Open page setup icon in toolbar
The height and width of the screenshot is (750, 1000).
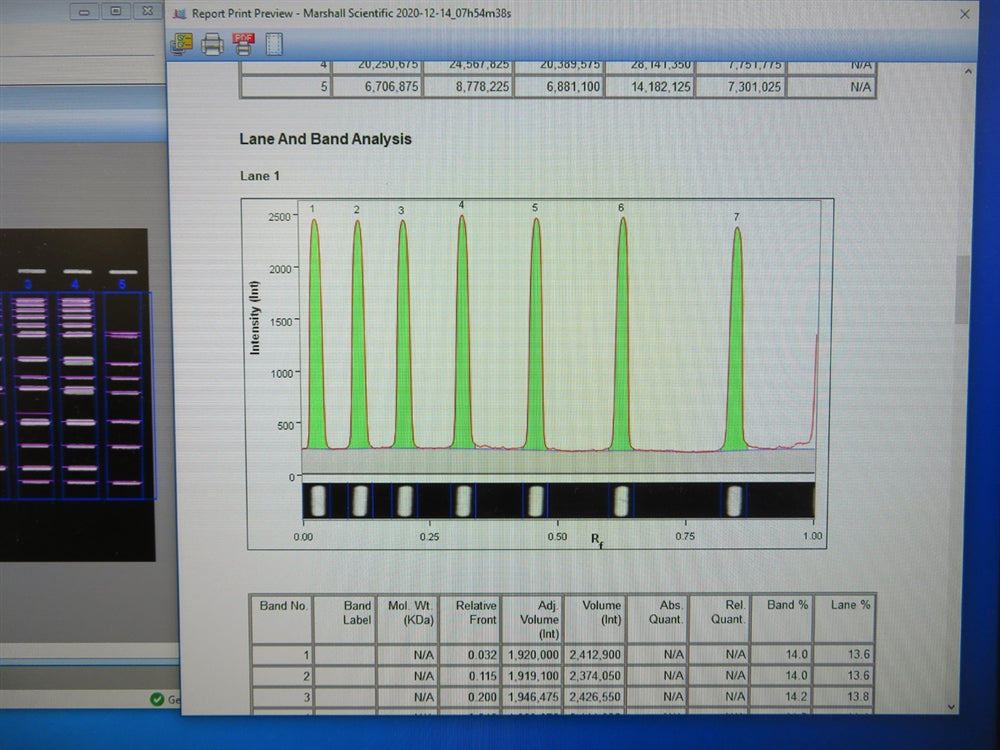274,44
